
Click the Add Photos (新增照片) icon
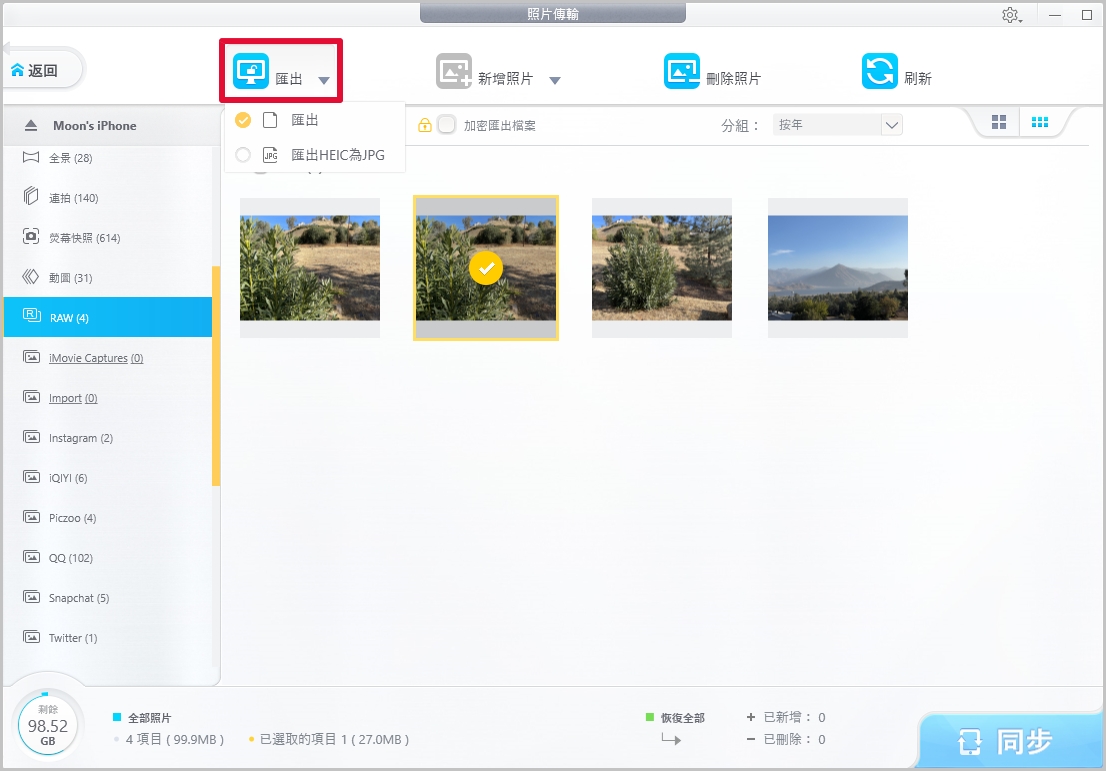tap(454, 71)
